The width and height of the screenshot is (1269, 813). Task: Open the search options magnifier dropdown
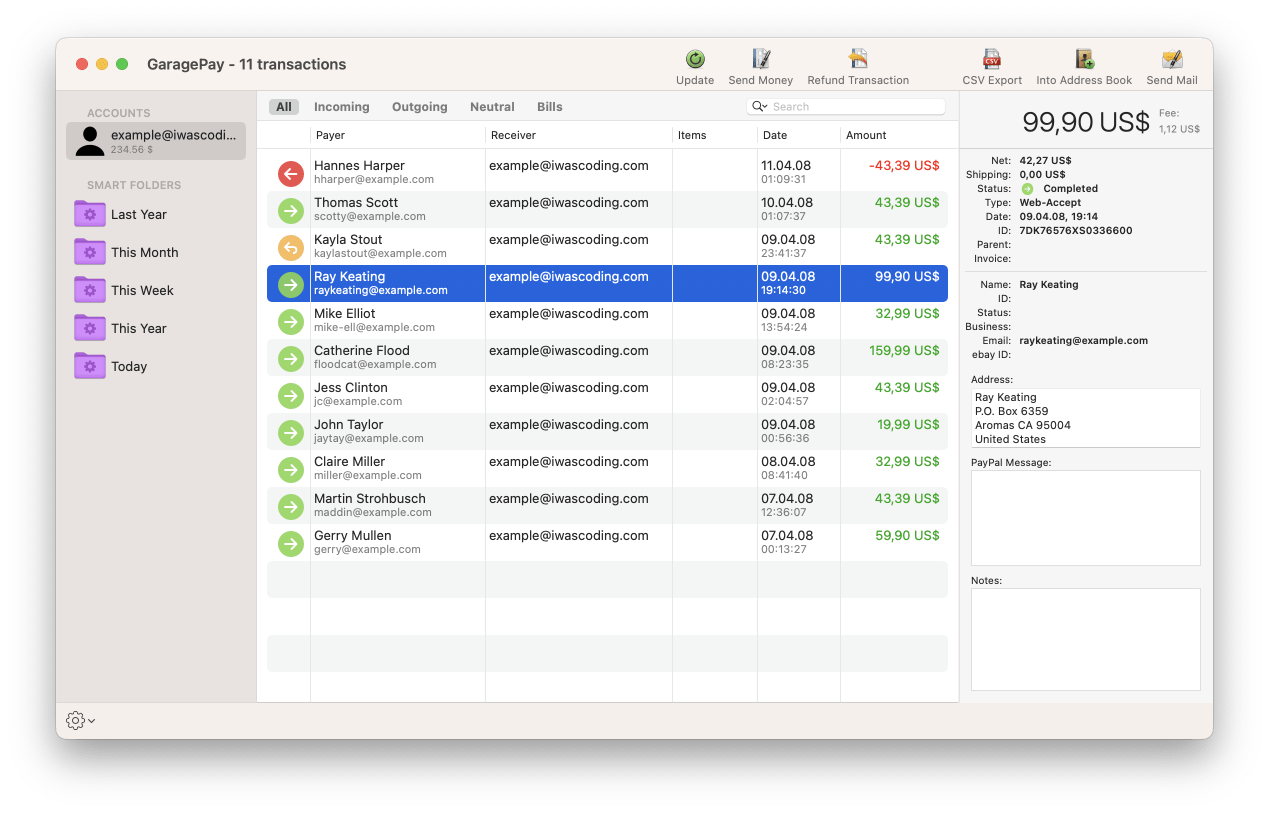click(759, 106)
